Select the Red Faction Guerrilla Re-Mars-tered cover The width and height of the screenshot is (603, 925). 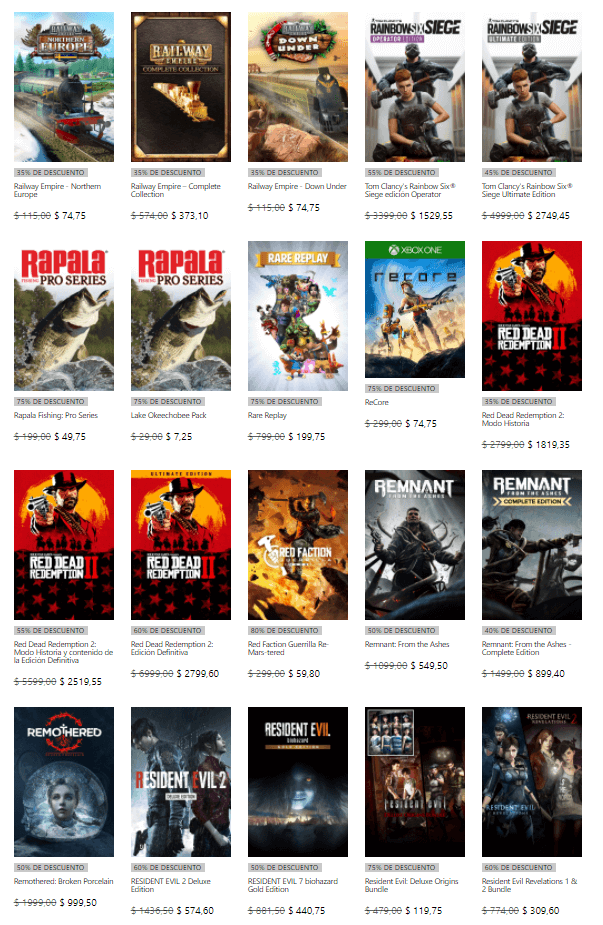pyautogui.click(x=298, y=544)
